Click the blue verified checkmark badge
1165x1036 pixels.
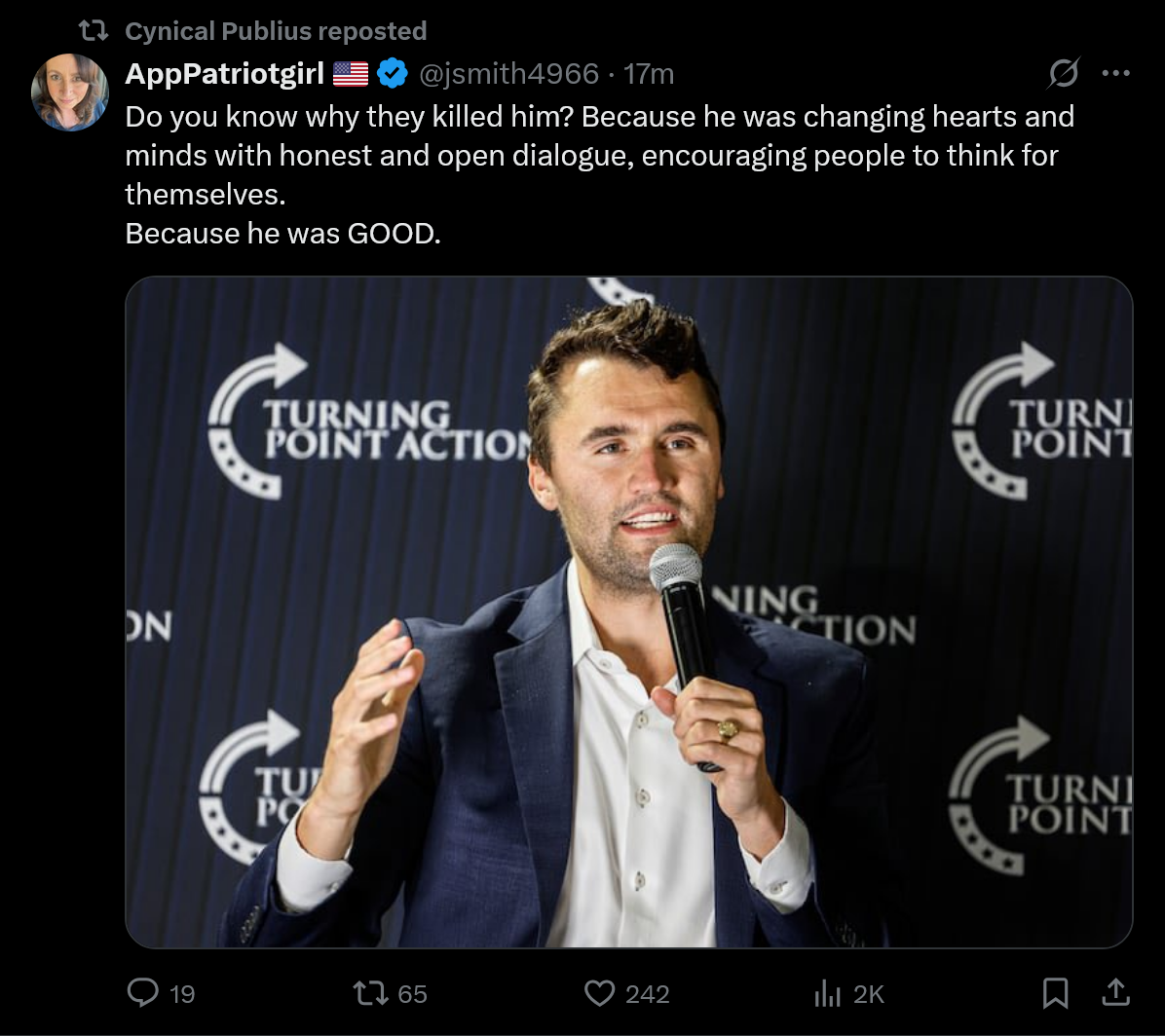[x=392, y=73]
